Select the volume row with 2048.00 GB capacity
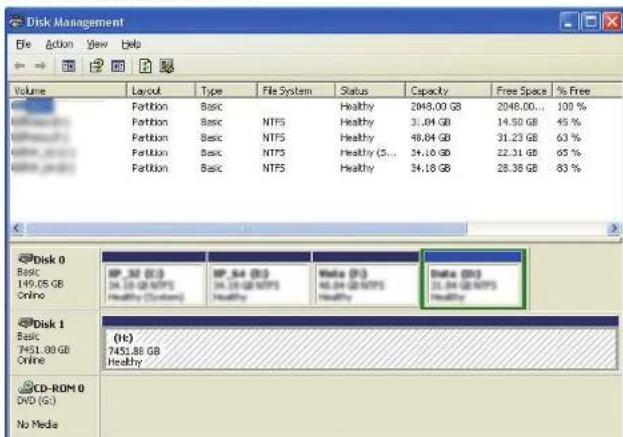The image size is (623, 437). point(314,106)
